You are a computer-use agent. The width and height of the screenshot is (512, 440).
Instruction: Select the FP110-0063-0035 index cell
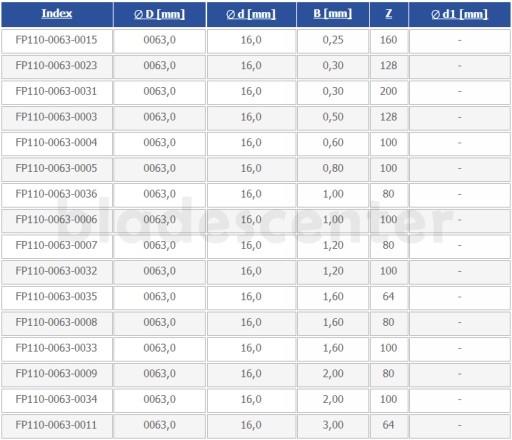tap(57, 298)
